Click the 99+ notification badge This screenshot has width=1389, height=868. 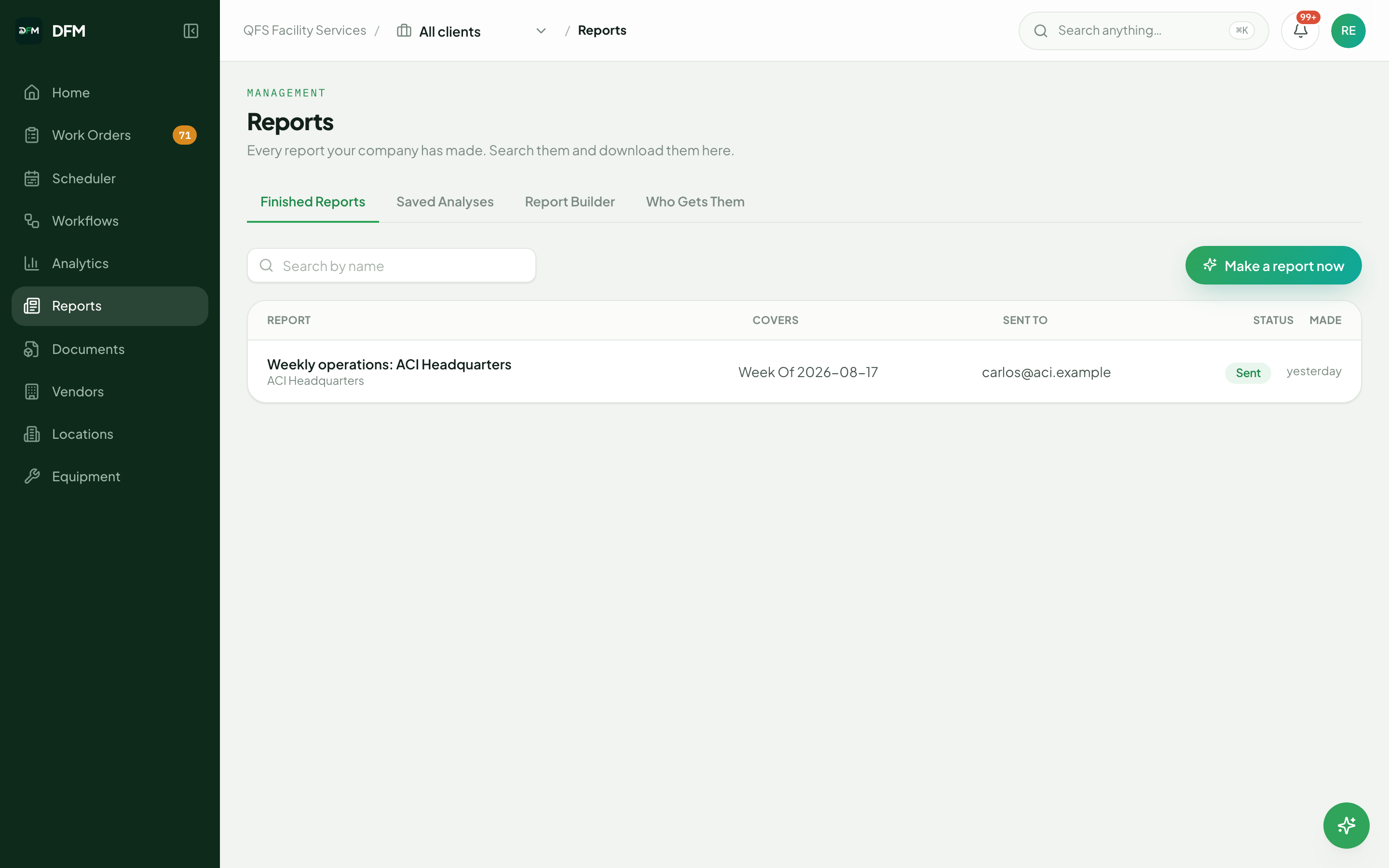[1308, 17]
